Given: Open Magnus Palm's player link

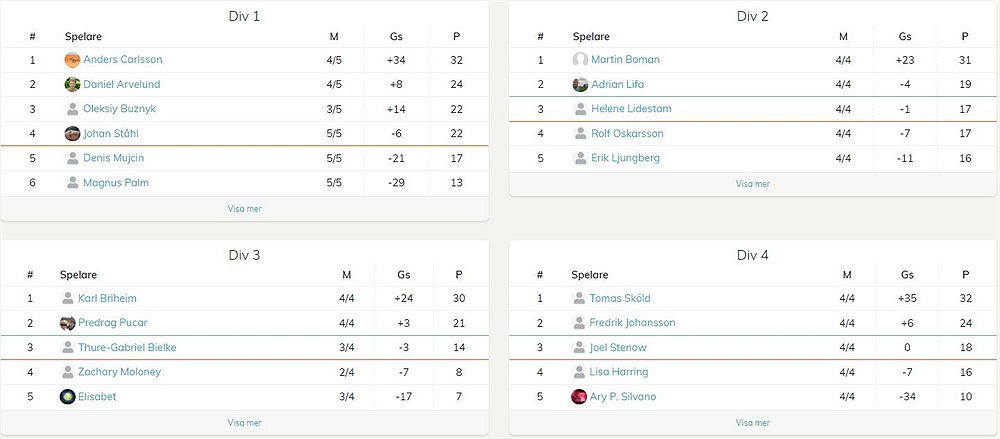Looking at the screenshot, I should pos(115,183).
